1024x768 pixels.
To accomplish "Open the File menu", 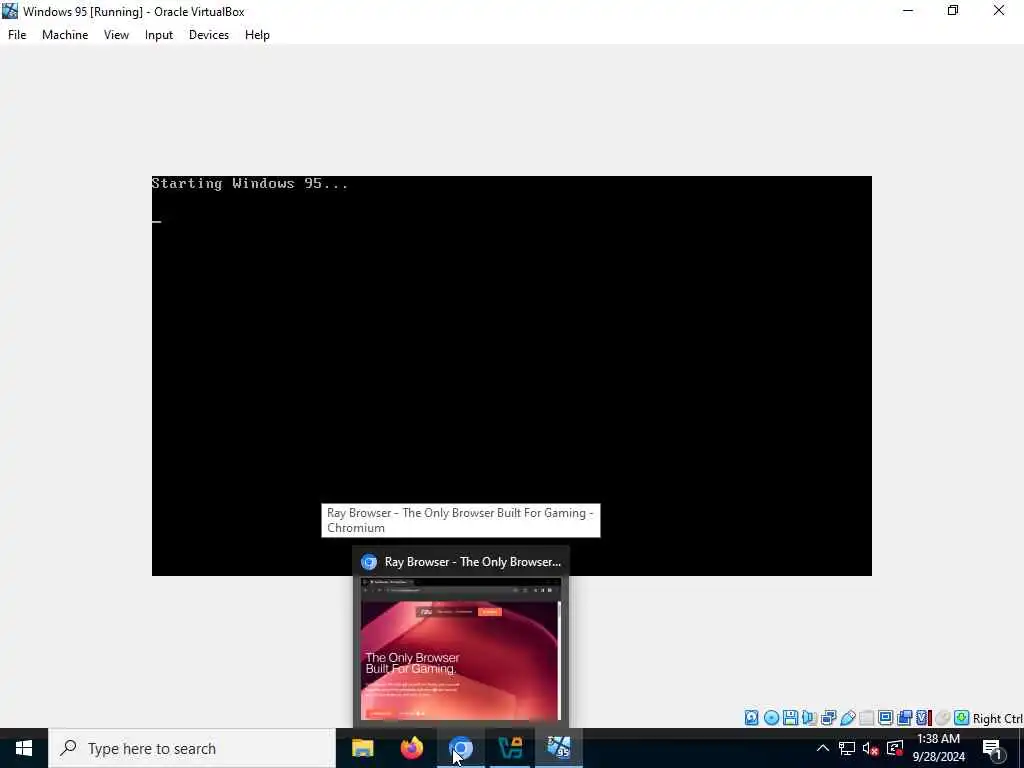I will pyautogui.click(x=17, y=35).
